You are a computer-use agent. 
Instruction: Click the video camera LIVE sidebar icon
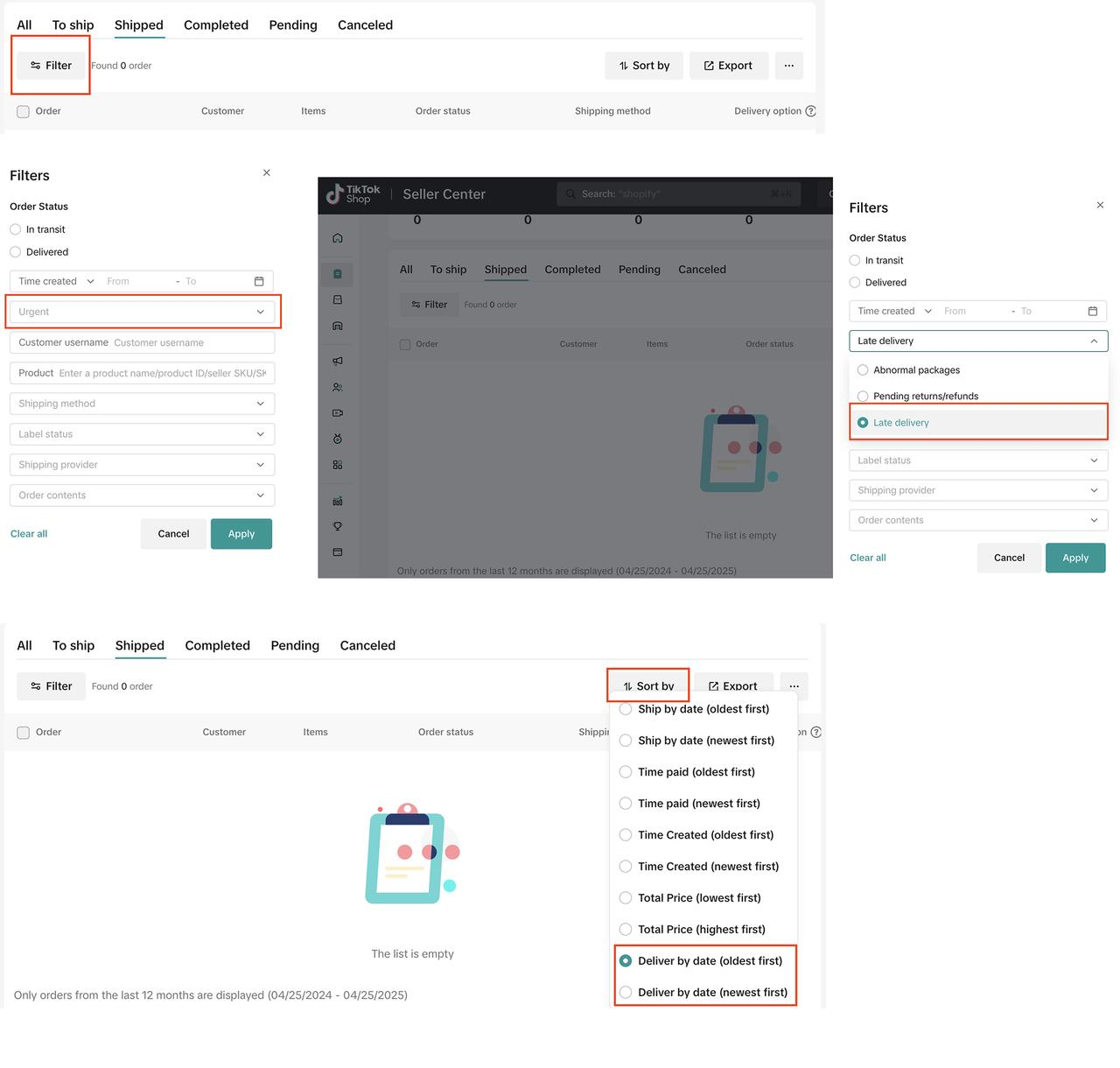(338, 413)
